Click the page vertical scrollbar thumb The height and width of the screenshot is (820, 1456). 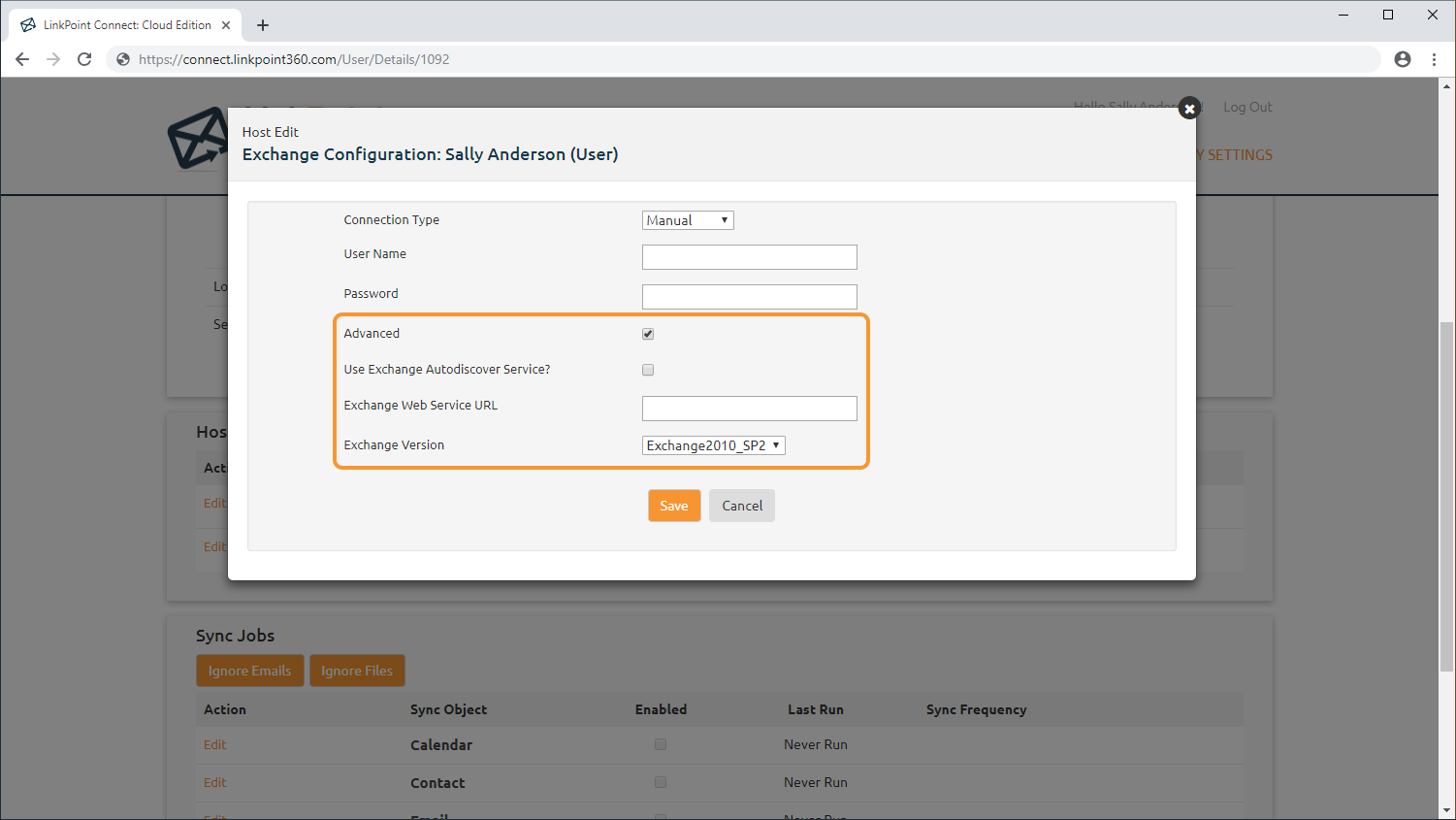(1447, 495)
